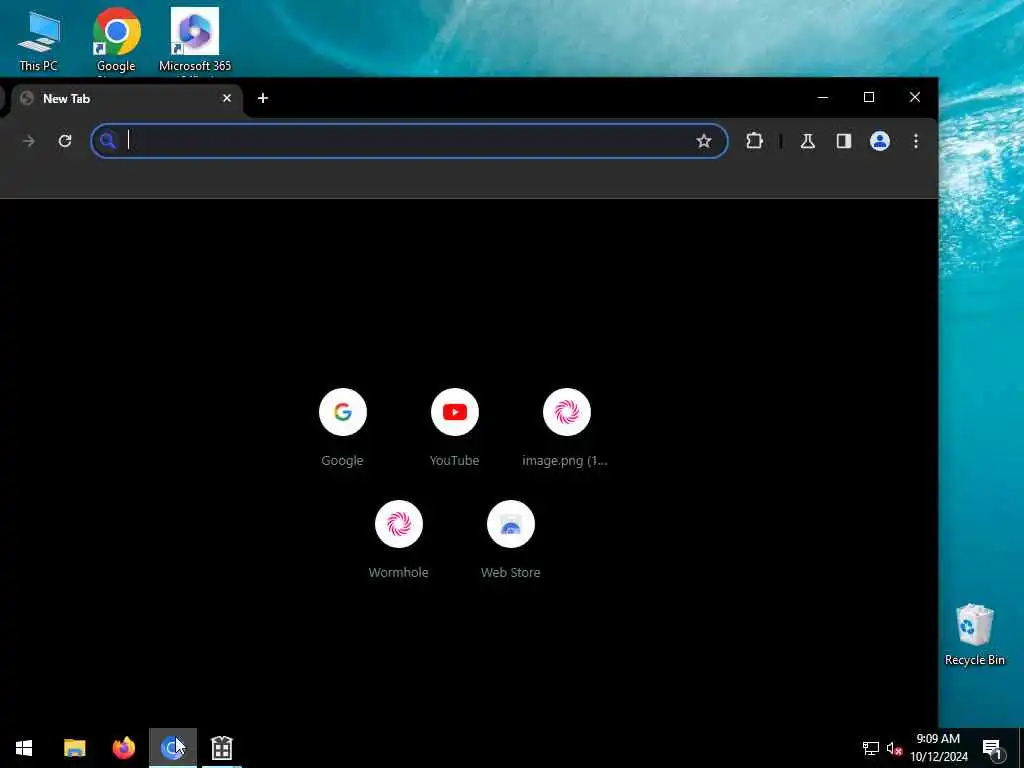Maximize the Chrome window

tap(869, 97)
